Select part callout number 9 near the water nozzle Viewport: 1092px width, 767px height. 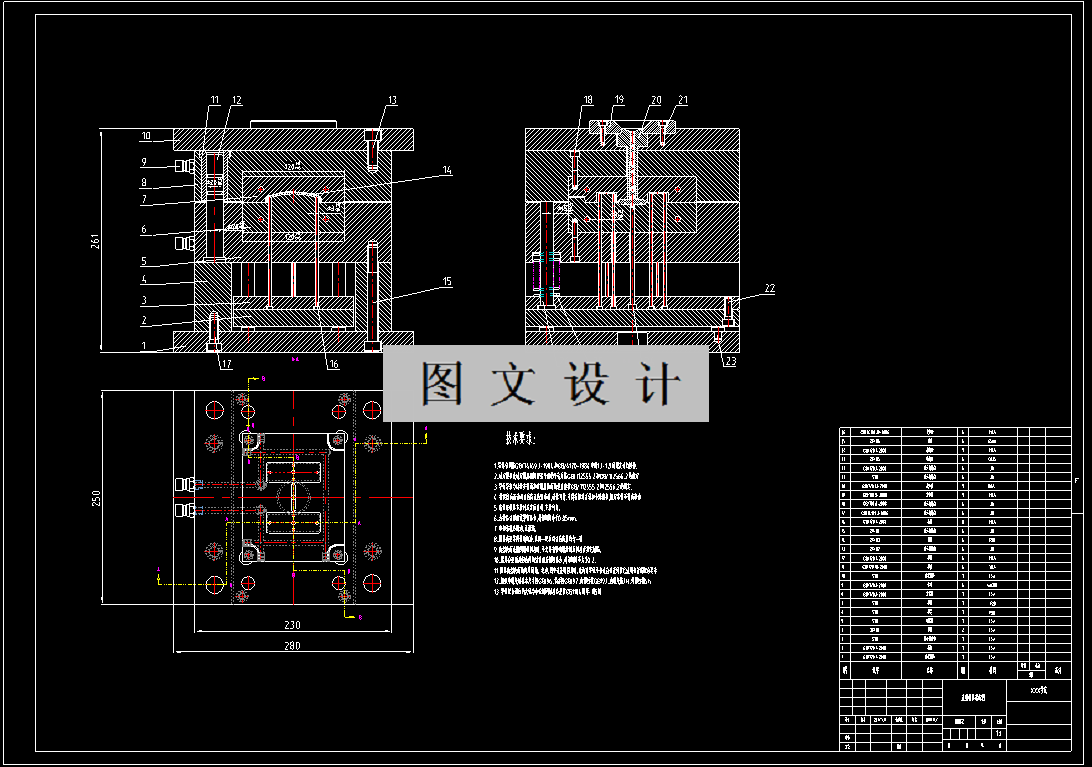(x=144, y=162)
